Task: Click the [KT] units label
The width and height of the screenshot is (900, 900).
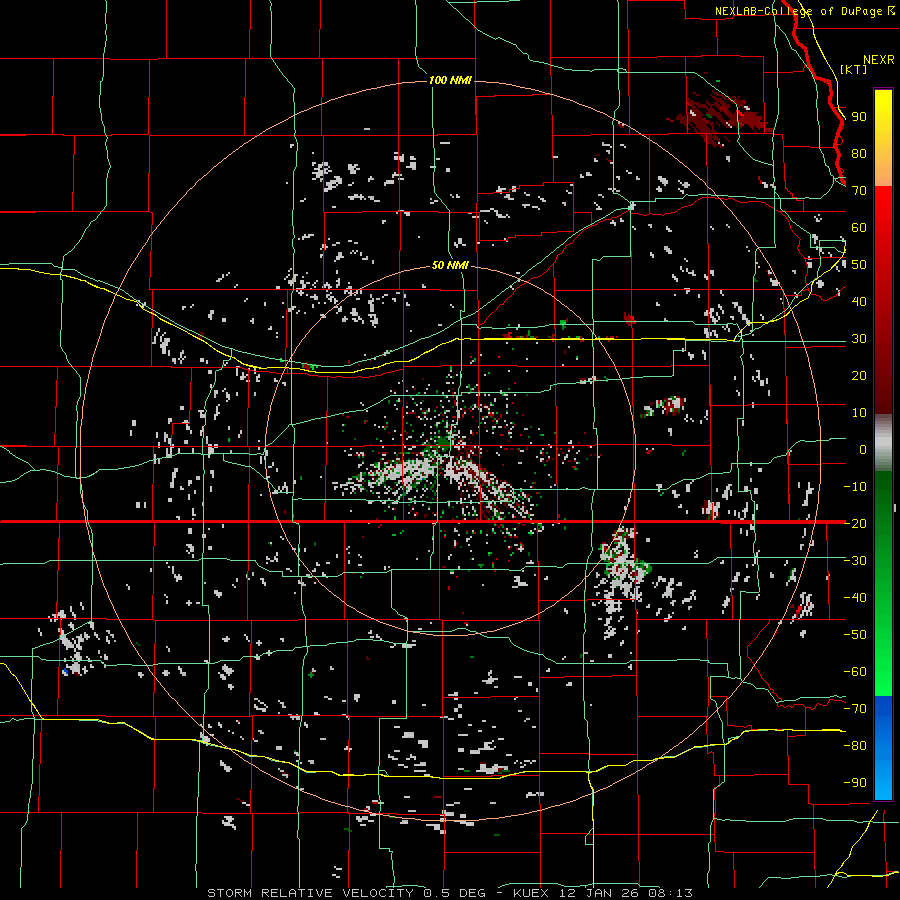Action: pos(854,69)
